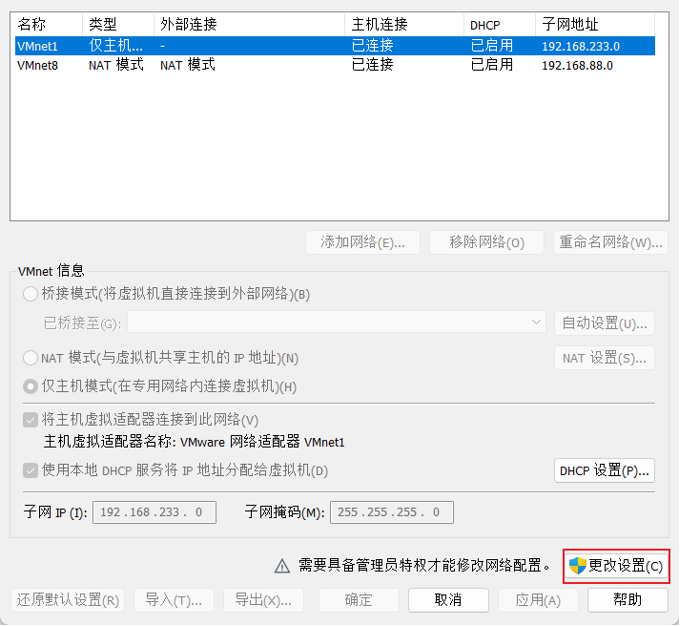Screen dimensions: 680x626
Task: Click 需要具备管理员特权才能修改网络配置 notice text
Action: [425, 566]
